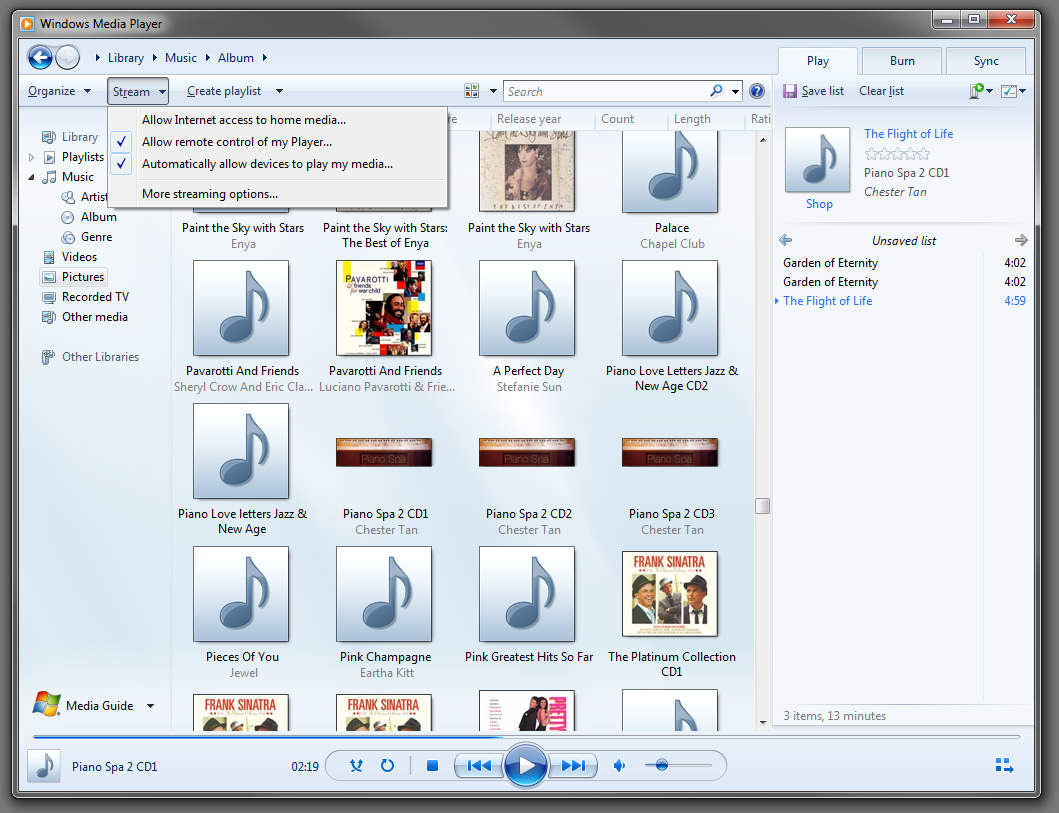1059x813 pixels.
Task: Turn on shuffle in the playback bar
Action: 356,765
